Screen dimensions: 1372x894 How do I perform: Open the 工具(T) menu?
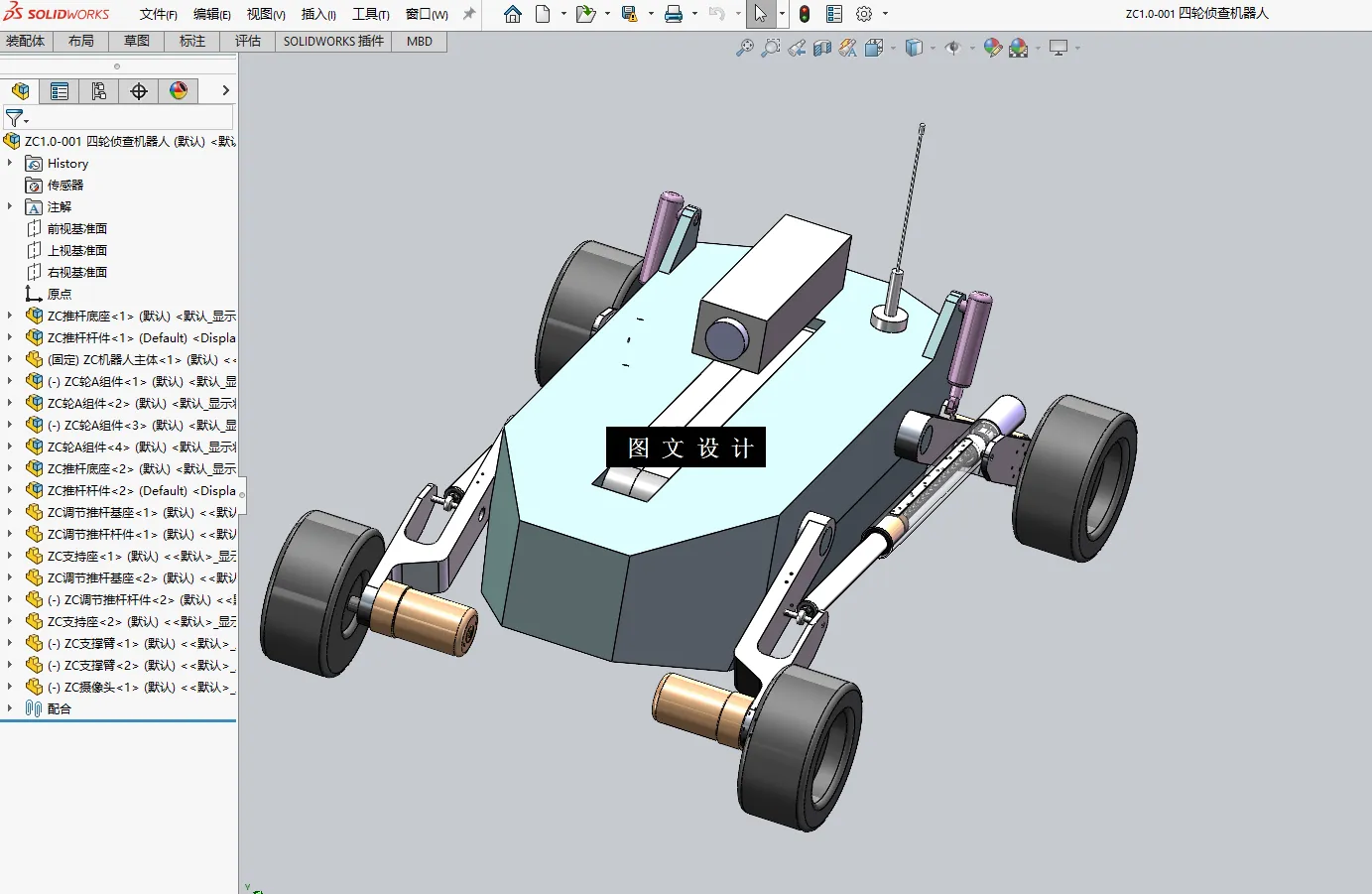coord(371,14)
